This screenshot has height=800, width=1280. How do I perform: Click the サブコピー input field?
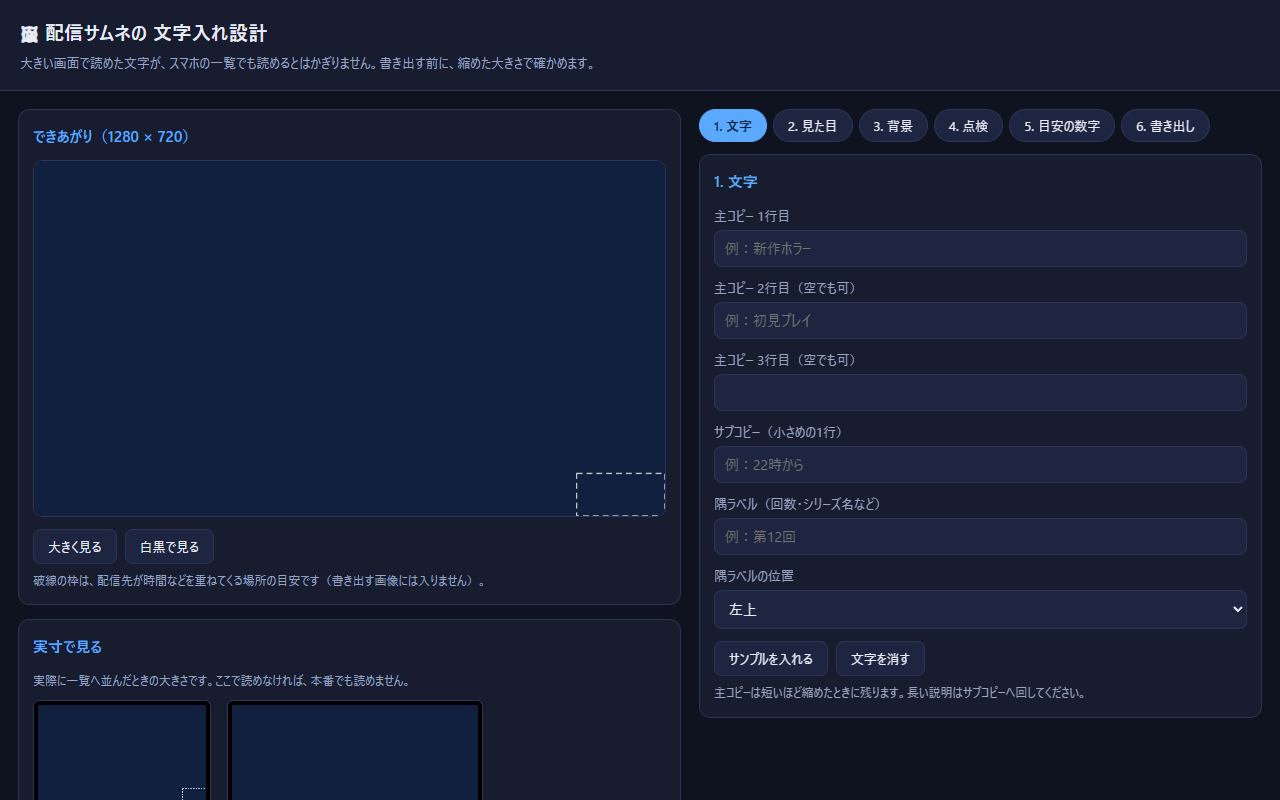tap(980, 464)
